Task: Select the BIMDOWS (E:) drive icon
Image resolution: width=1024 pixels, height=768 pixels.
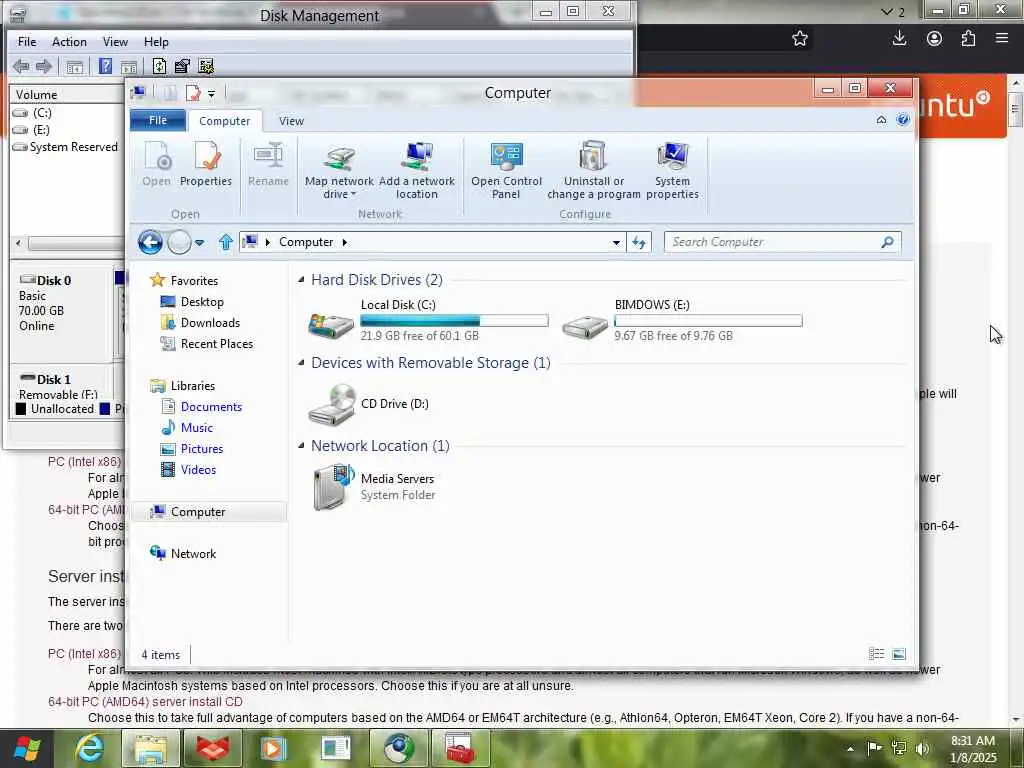Action: pyautogui.click(x=584, y=326)
